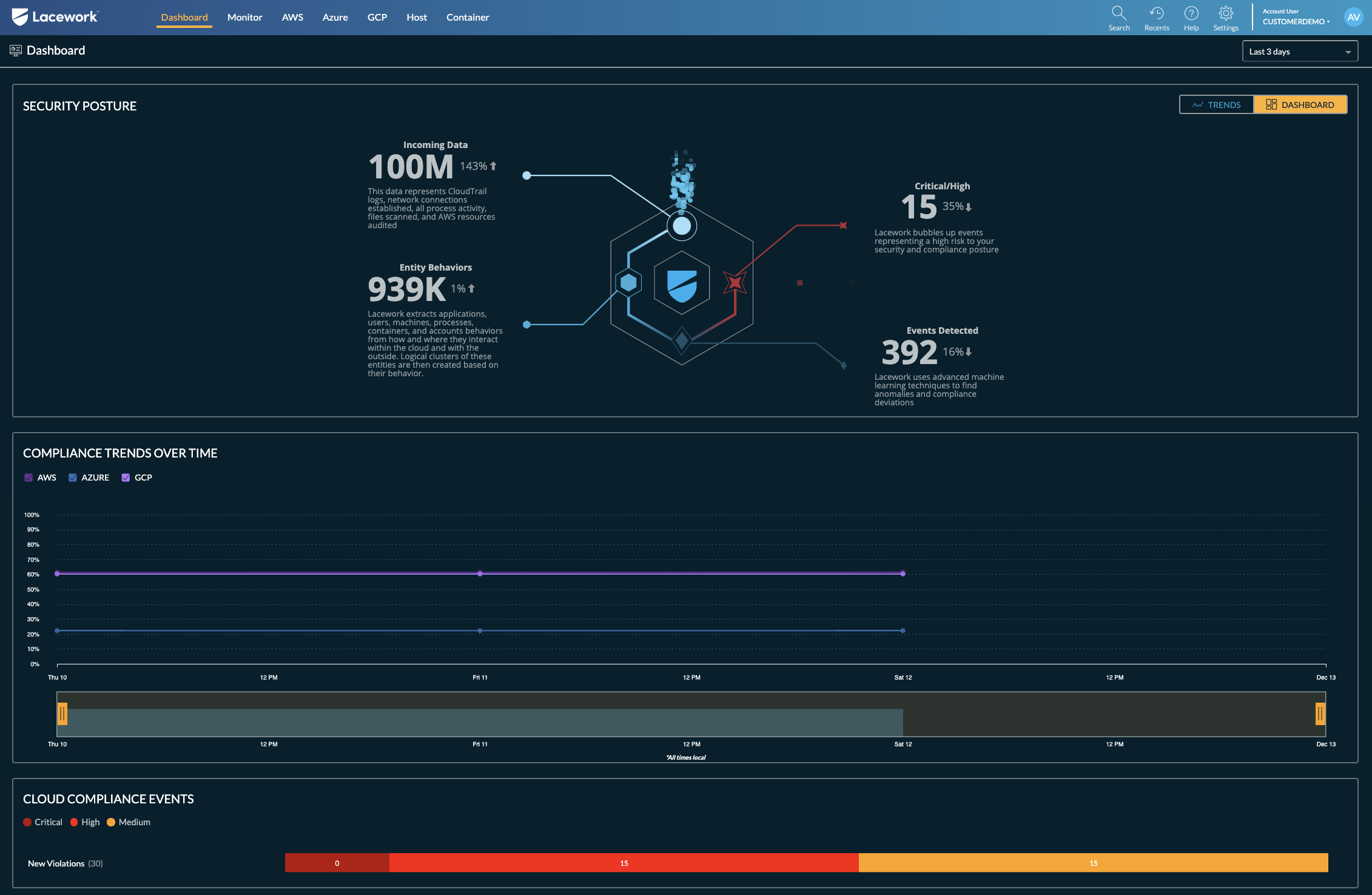Click the 'All times local' note
This screenshot has width=1372, height=895.
point(686,757)
